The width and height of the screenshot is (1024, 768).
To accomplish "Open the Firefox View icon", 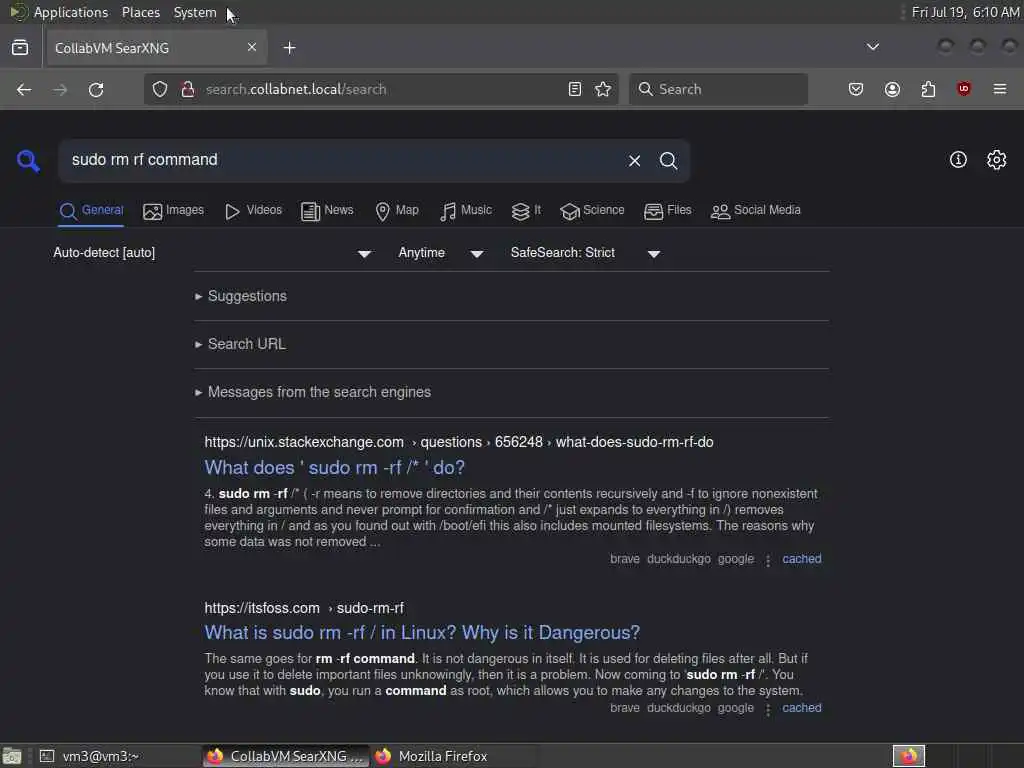I will tap(20, 48).
